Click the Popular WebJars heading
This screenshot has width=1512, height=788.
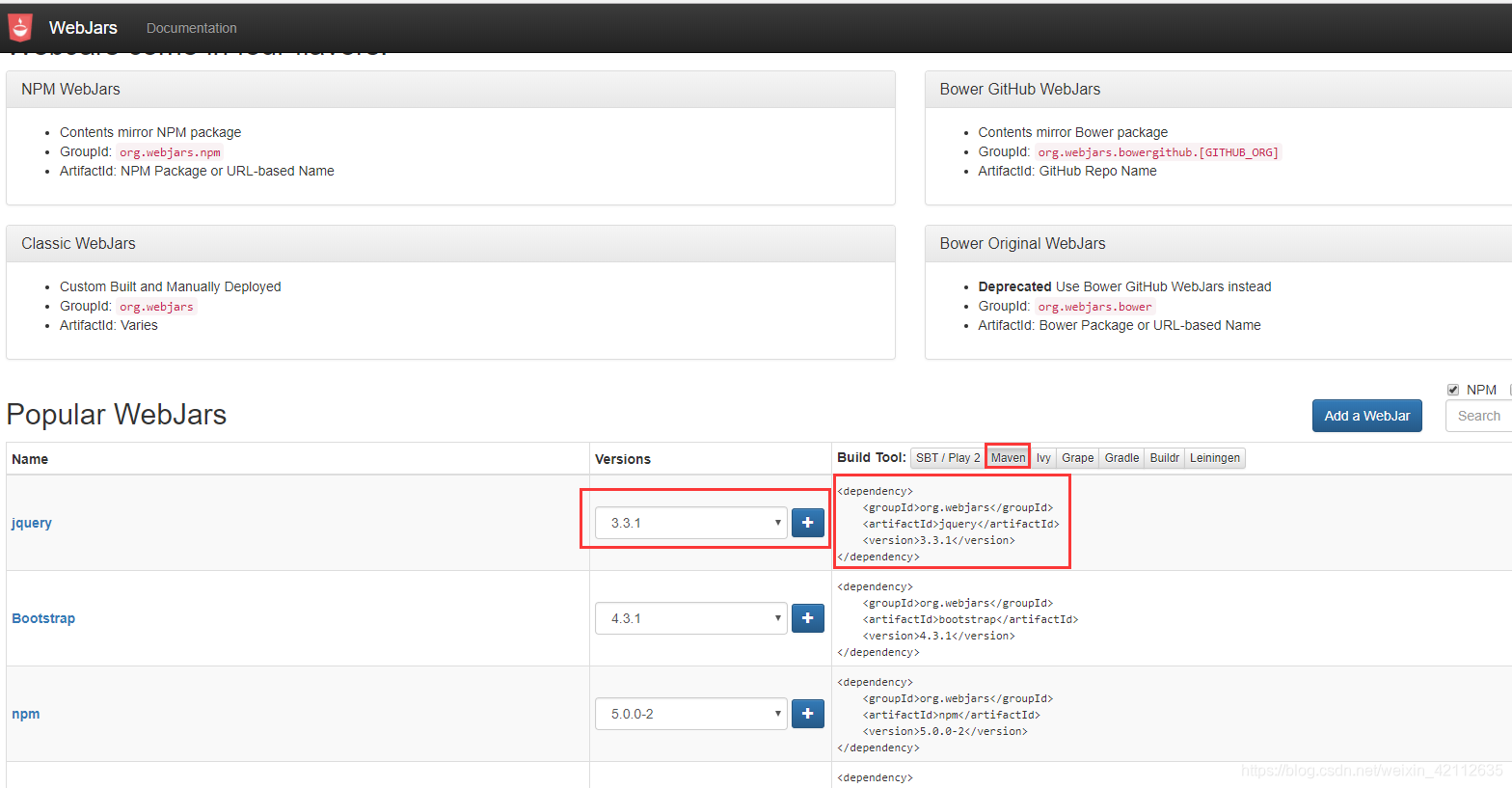[117, 414]
